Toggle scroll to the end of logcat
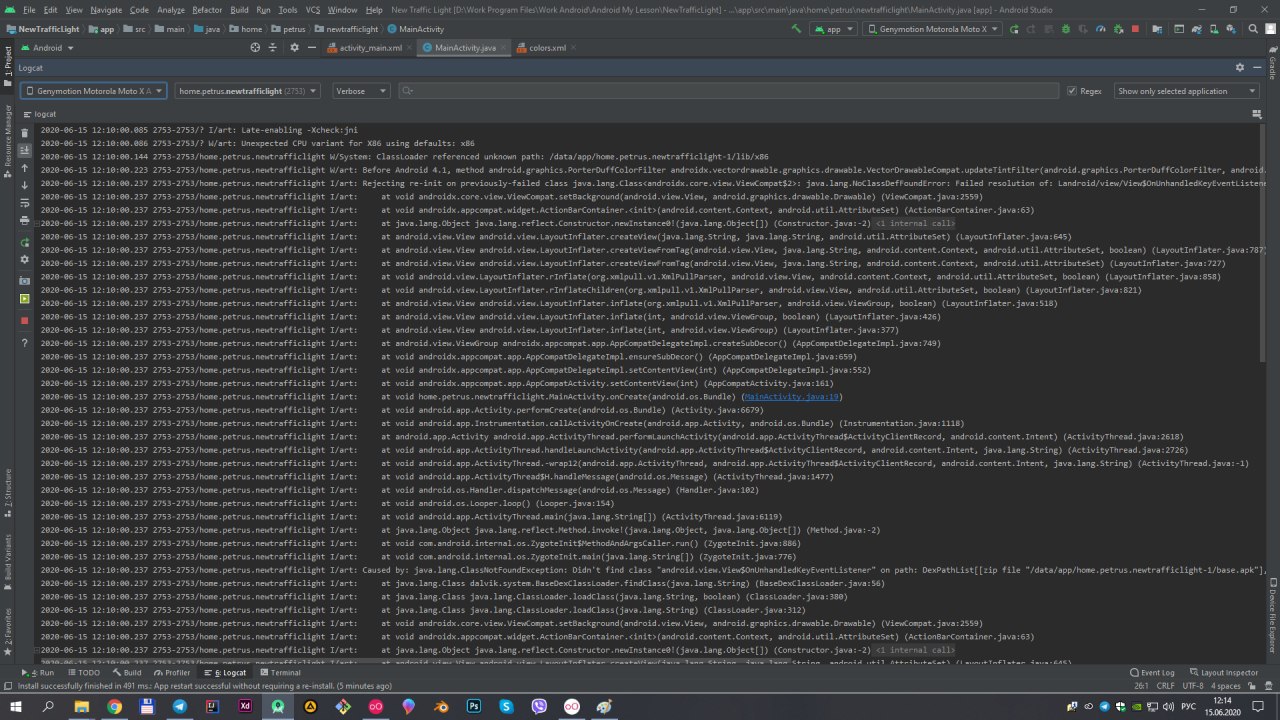The image size is (1280, 720). (x=25, y=150)
